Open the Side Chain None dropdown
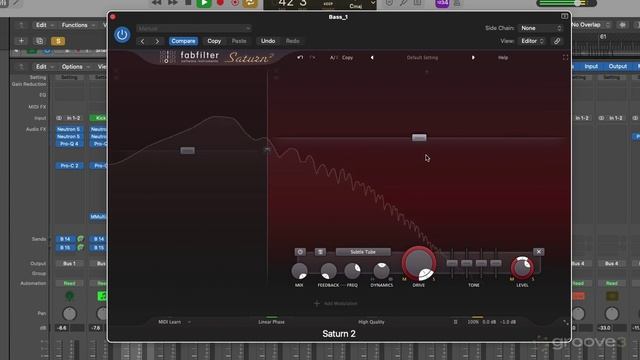 click(x=541, y=28)
